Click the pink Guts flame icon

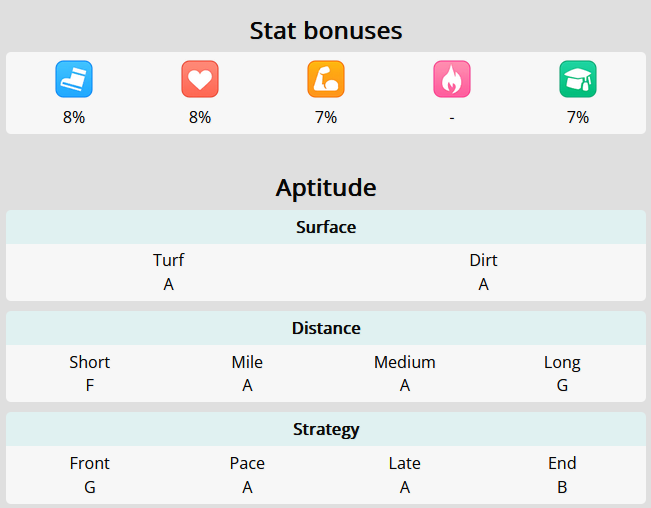pyautogui.click(x=452, y=79)
